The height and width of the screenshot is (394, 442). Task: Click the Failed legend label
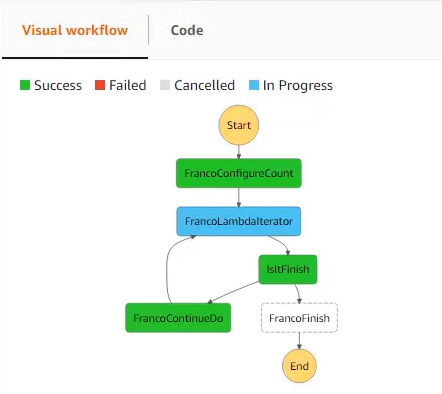pyautogui.click(x=128, y=85)
